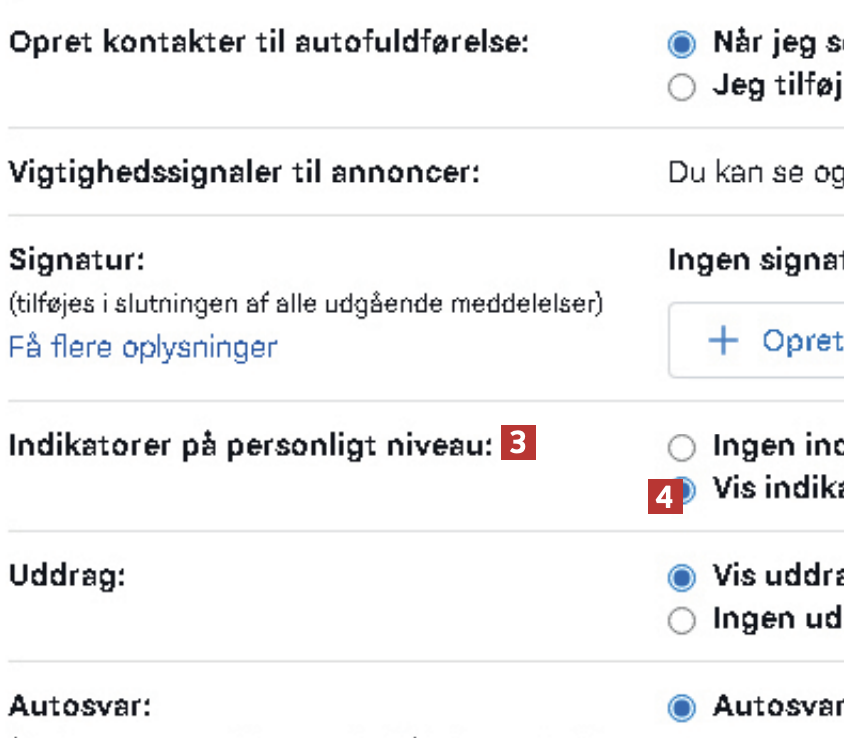
Task: Select the Autosvar radio button
Action: click(682, 708)
